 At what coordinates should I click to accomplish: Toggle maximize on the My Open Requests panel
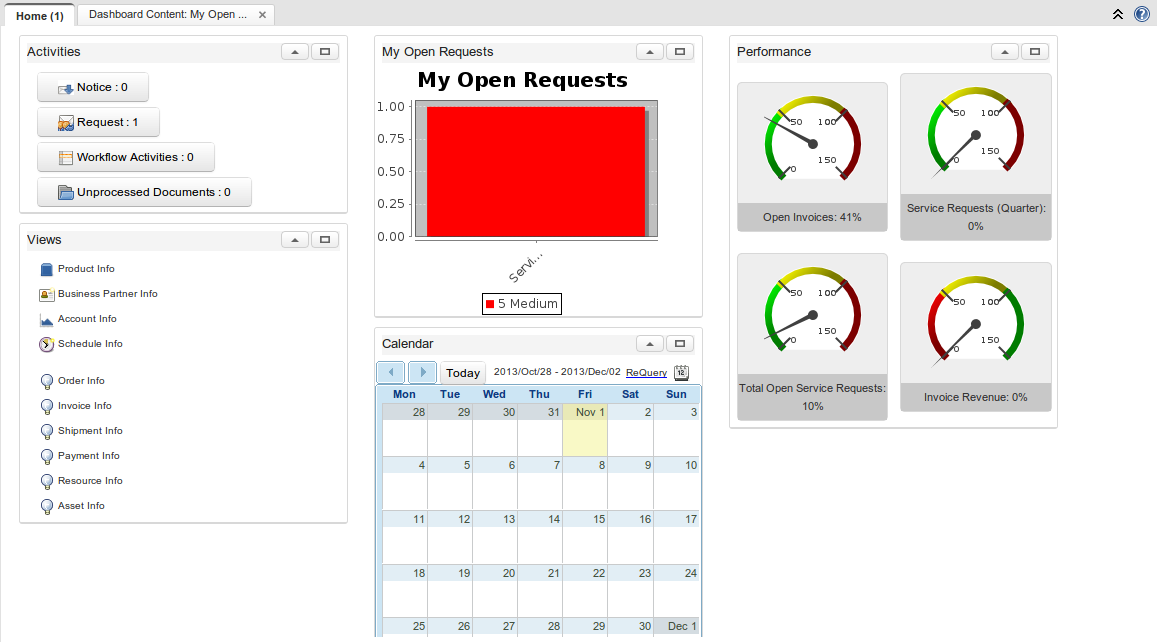pyautogui.click(x=680, y=51)
